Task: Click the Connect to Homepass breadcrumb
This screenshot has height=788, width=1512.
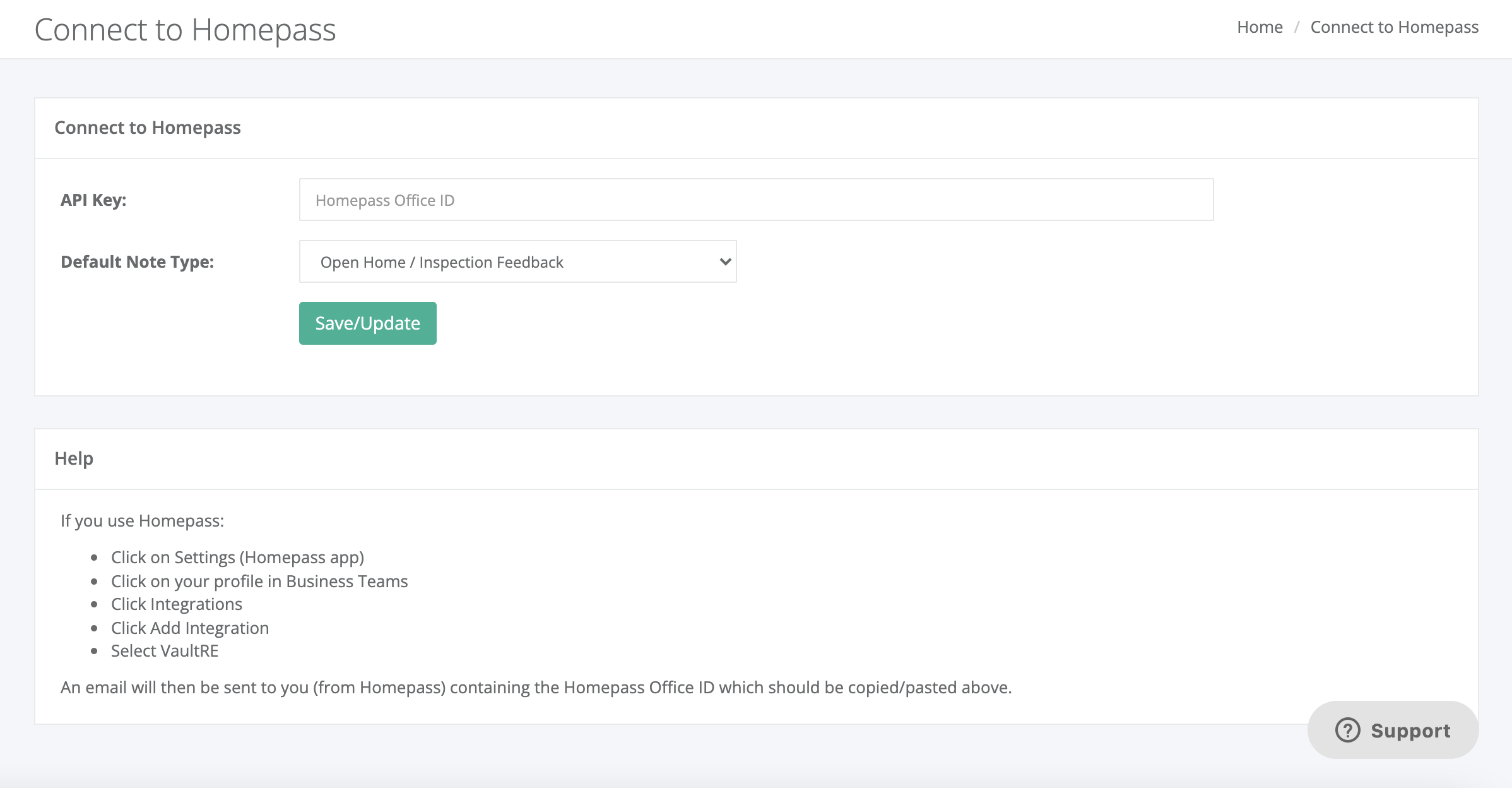Action: 1395,27
